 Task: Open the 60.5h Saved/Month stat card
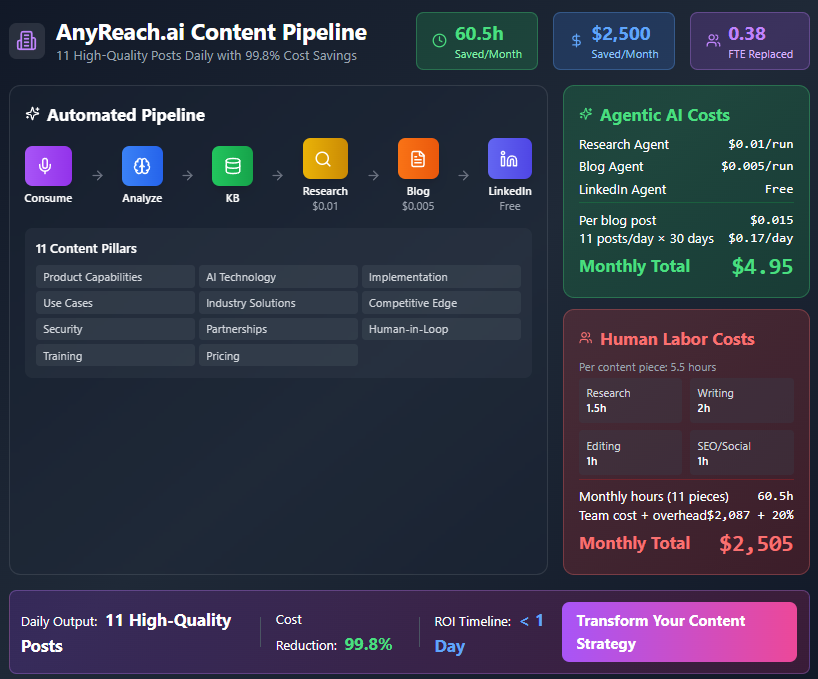477,41
